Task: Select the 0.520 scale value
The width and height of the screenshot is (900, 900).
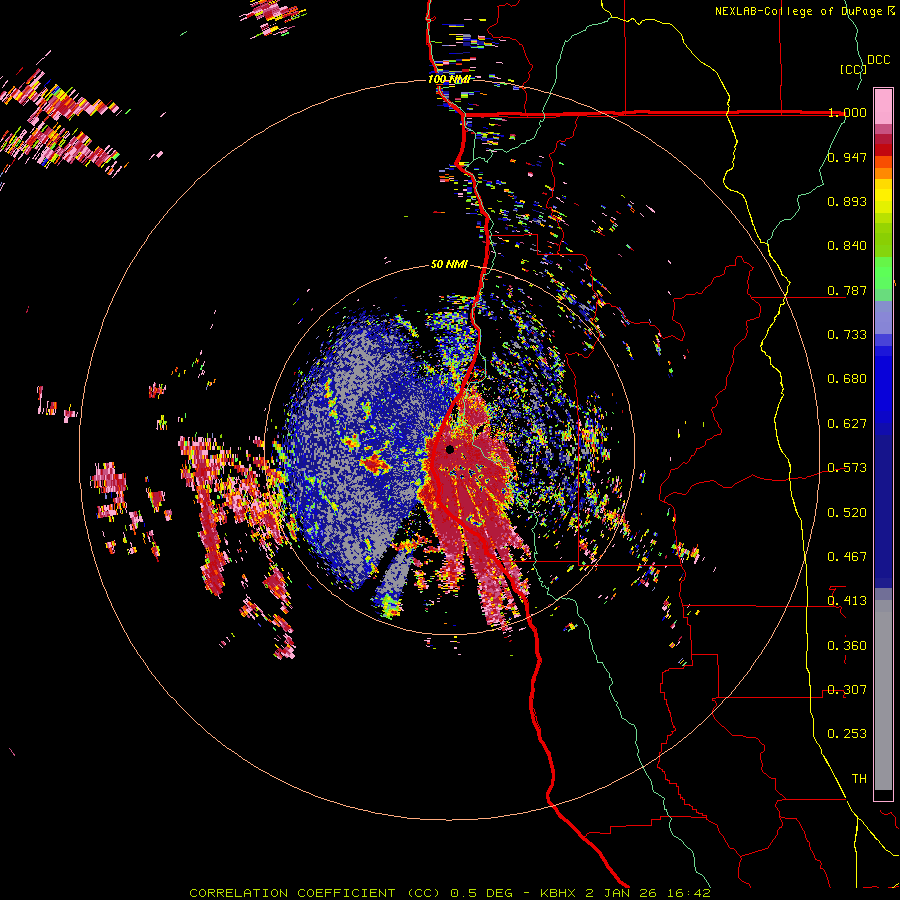Action: click(847, 513)
